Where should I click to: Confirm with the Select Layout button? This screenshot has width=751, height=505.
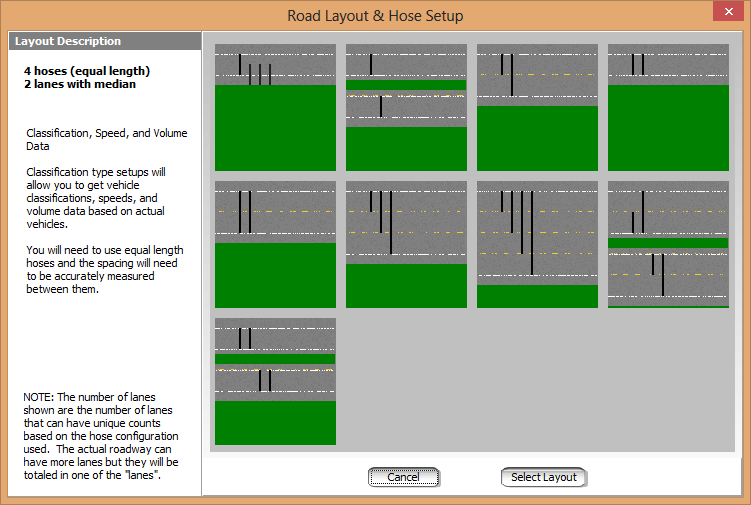tap(543, 477)
